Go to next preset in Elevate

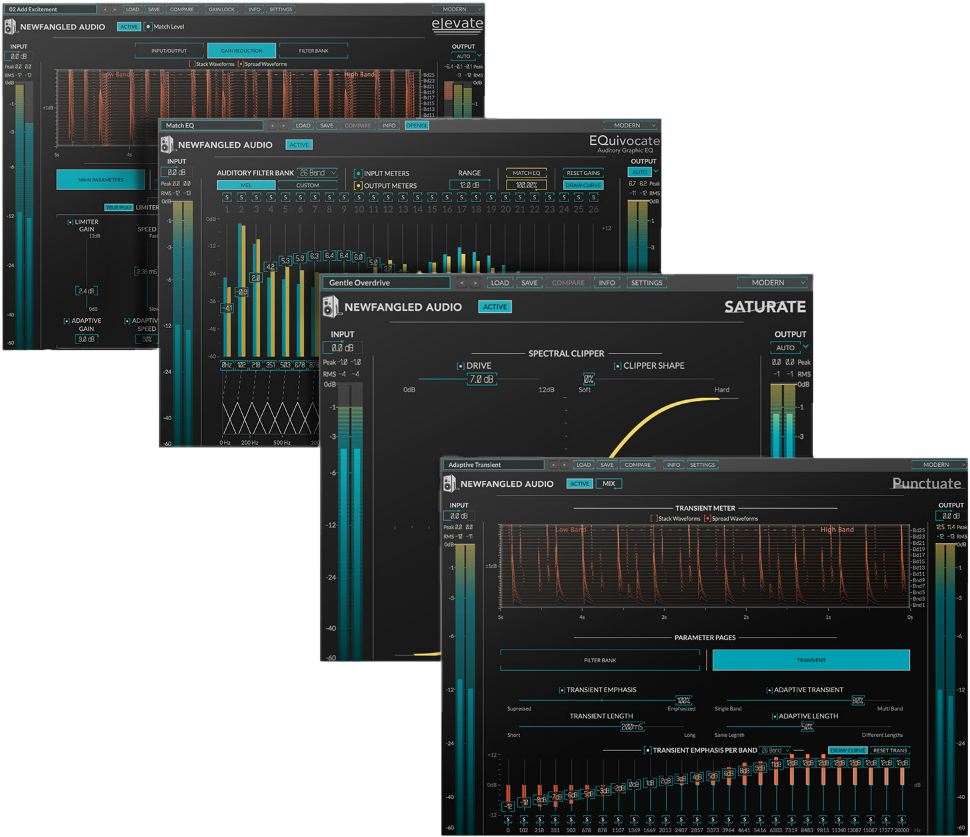pyautogui.click(x=114, y=9)
